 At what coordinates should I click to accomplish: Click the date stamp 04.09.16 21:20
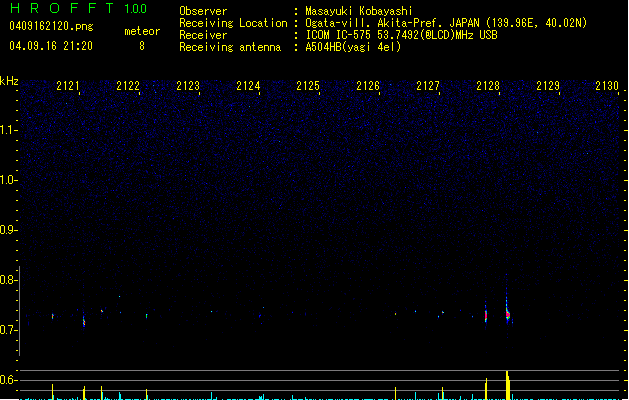click(51, 46)
